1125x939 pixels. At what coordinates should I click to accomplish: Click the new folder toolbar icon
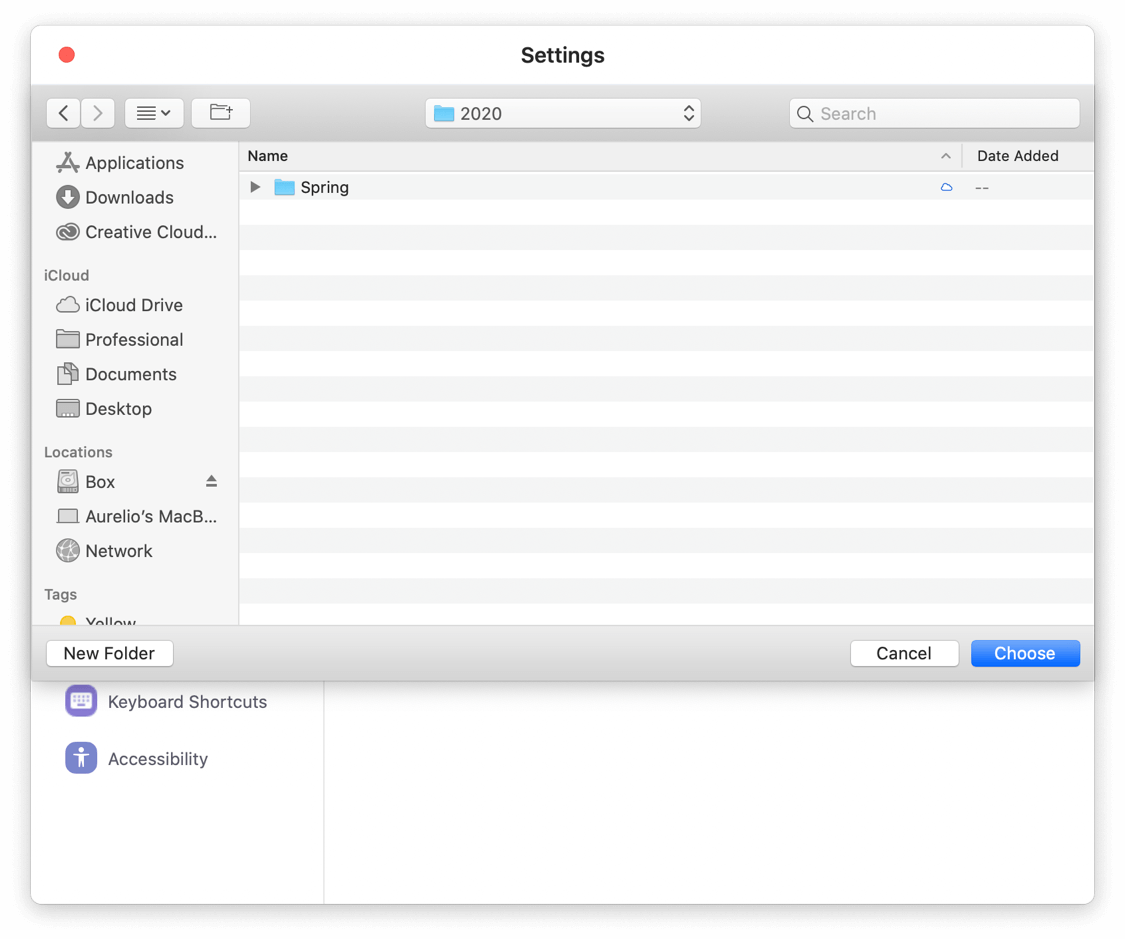coord(221,113)
